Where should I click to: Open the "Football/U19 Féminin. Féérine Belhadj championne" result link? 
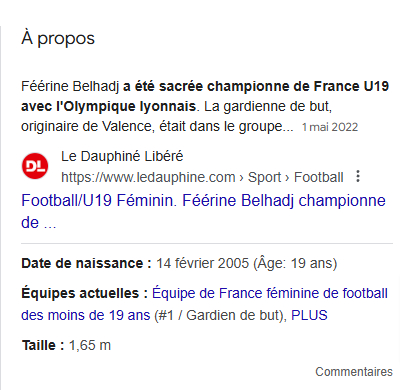click(x=203, y=211)
